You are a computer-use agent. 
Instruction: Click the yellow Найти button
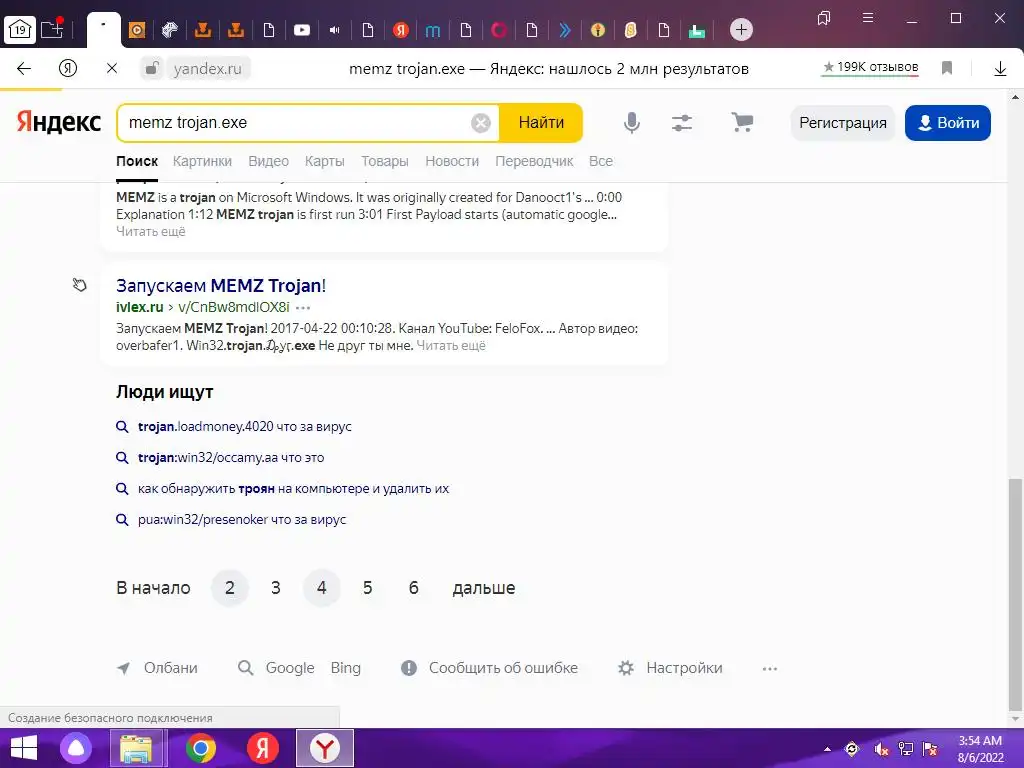point(541,123)
